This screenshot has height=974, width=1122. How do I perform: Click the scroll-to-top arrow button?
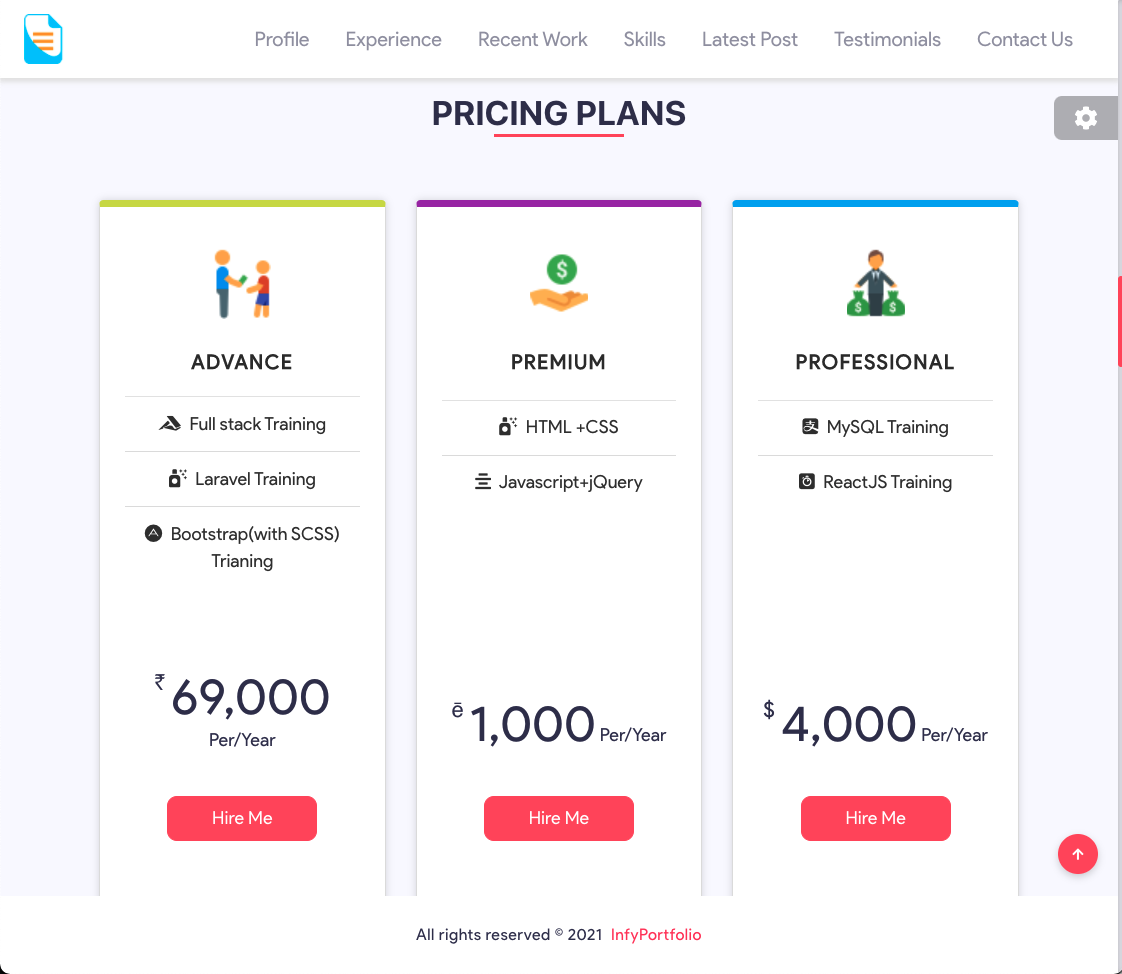point(1077,854)
